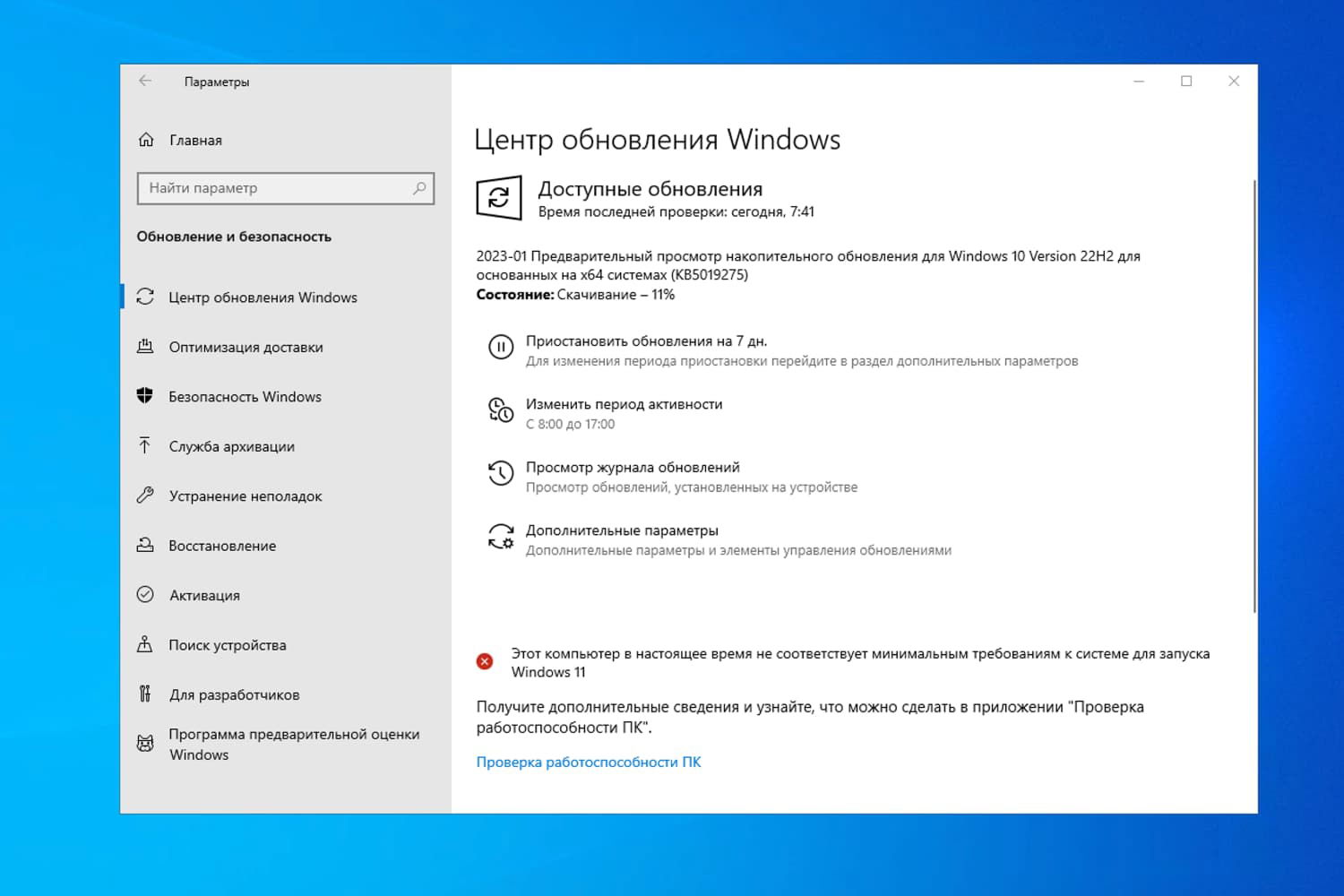The image size is (1344, 896).
Task: Click the vertical scrollbar of the update page
Action: coord(1254,397)
